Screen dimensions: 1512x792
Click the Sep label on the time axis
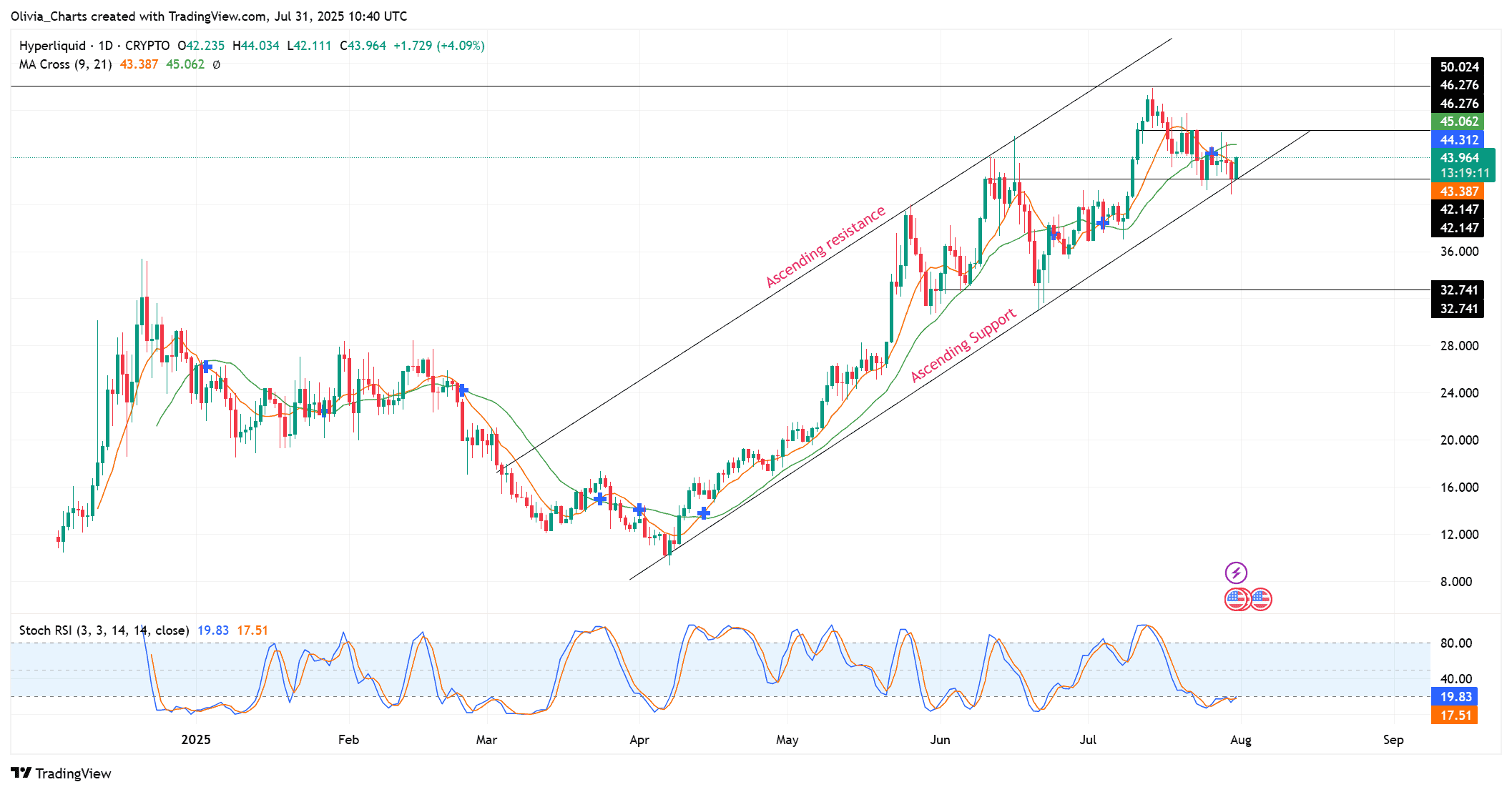coord(1393,740)
